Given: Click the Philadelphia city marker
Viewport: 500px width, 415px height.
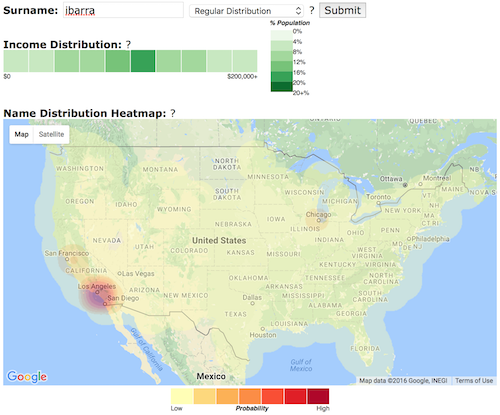Looking at the screenshot, I should (x=409, y=239).
